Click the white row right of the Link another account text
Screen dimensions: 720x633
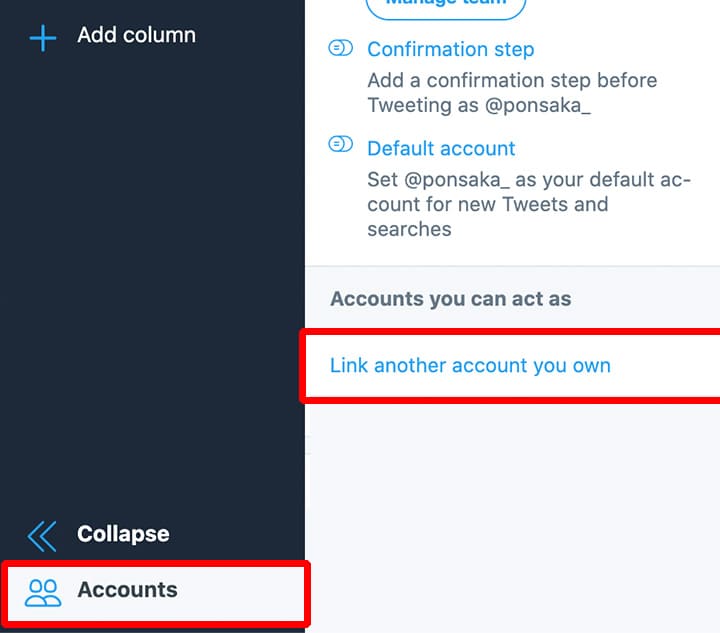pyautogui.click(x=666, y=365)
